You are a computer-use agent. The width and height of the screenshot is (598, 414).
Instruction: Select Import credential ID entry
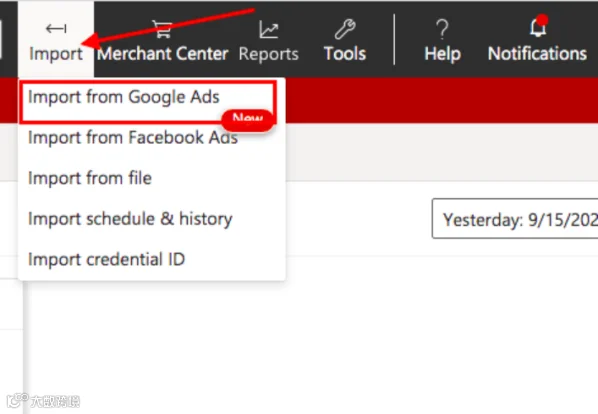(106, 260)
